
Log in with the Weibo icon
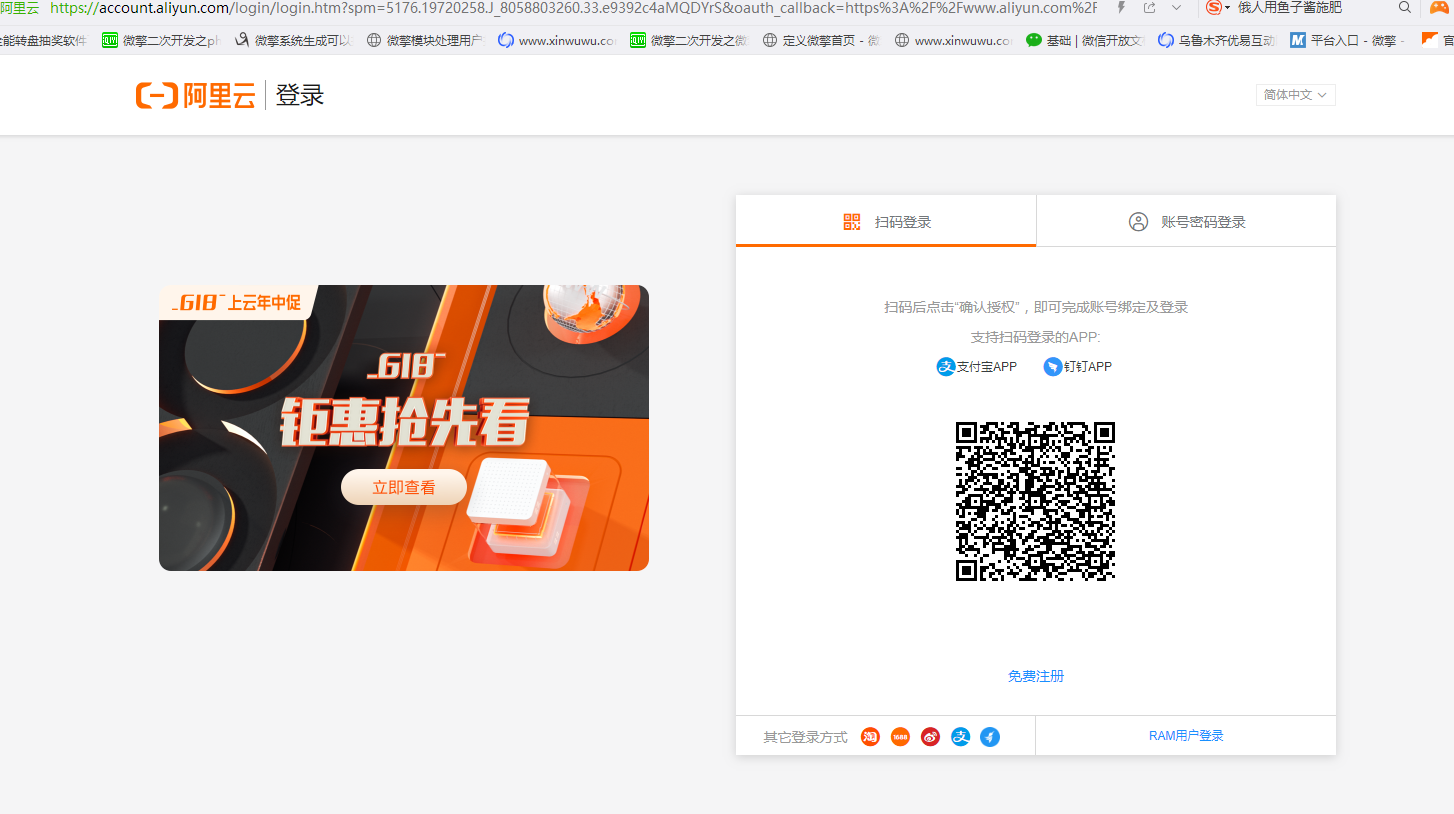tap(930, 737)
